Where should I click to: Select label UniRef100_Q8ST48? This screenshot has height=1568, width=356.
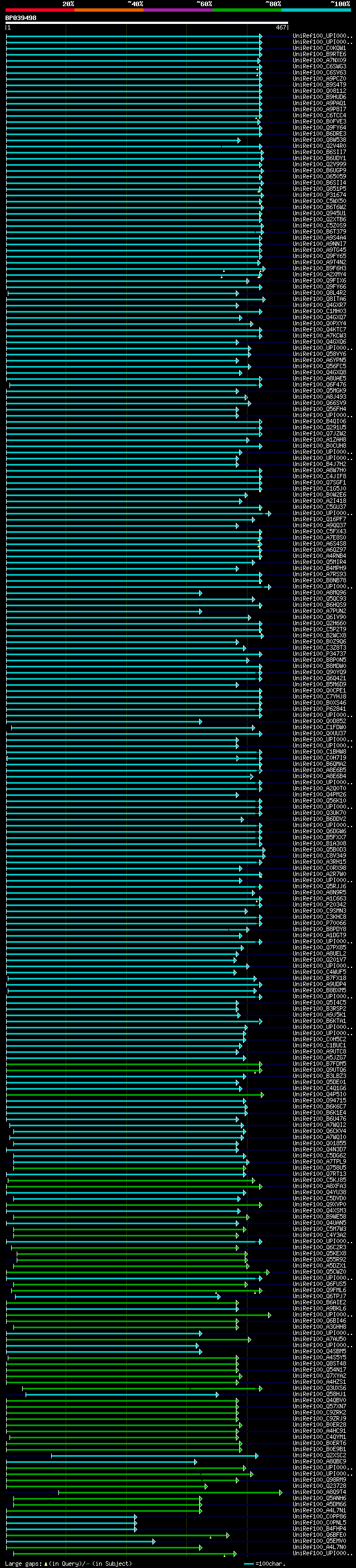coord(319,1363)
